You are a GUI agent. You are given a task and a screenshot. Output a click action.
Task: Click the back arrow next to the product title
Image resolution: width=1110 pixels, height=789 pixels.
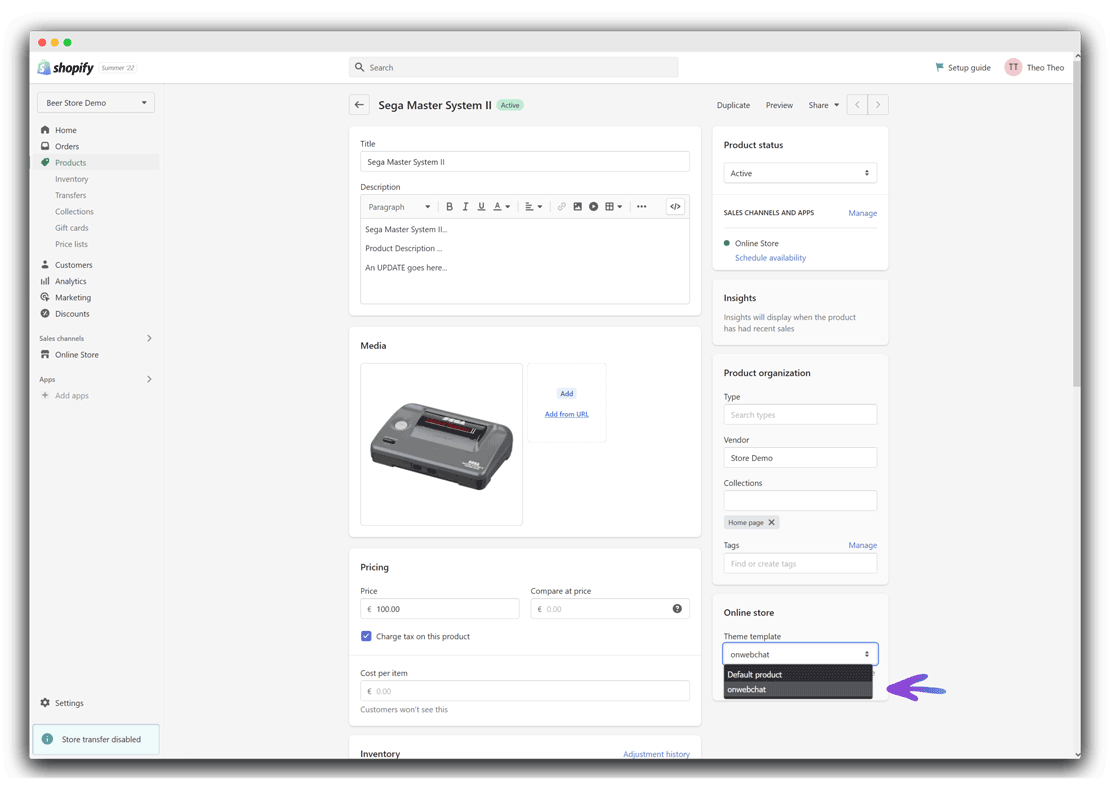point(359,104)
